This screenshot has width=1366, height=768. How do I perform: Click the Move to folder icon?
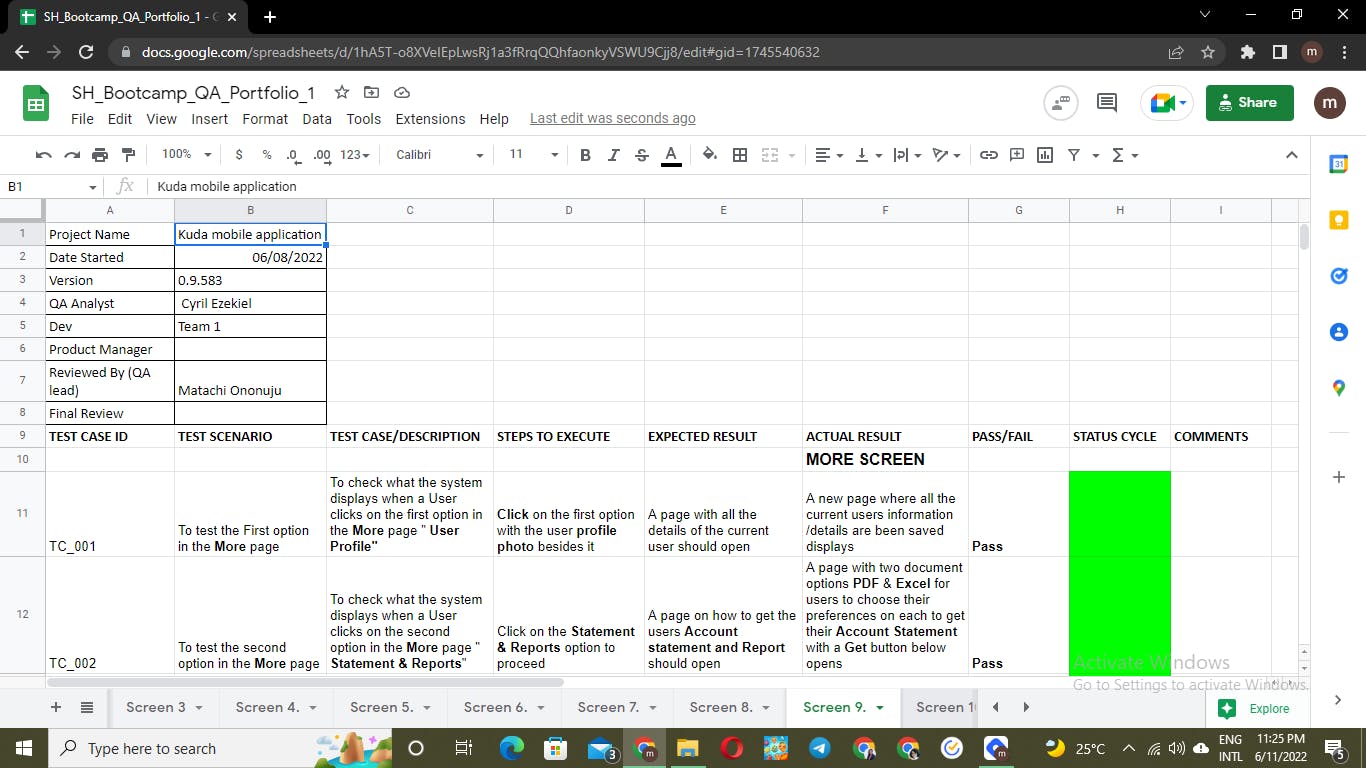(x=371, y=92)
